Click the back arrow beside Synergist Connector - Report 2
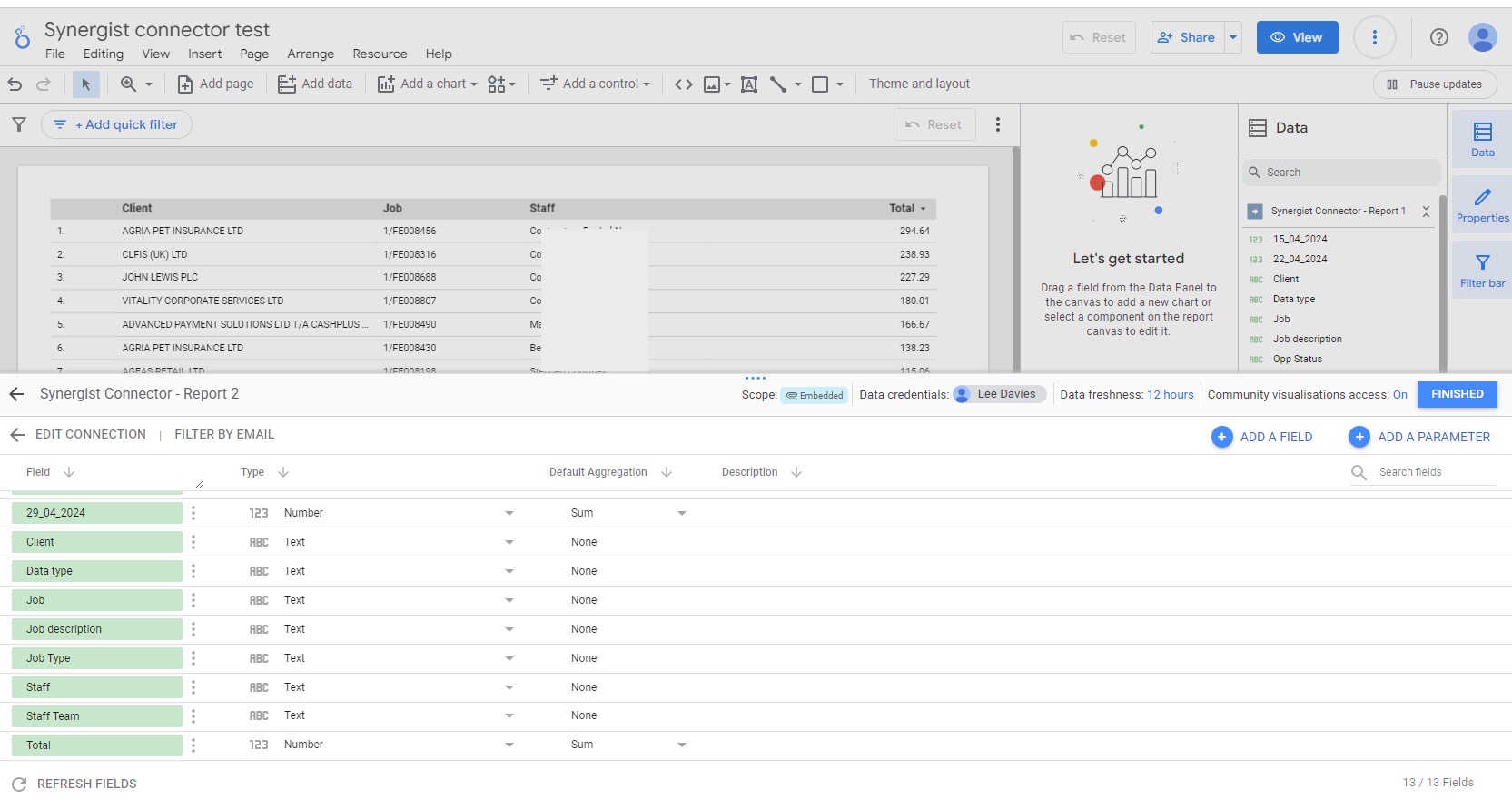The image size is (1512, 799). click(16, 394)
